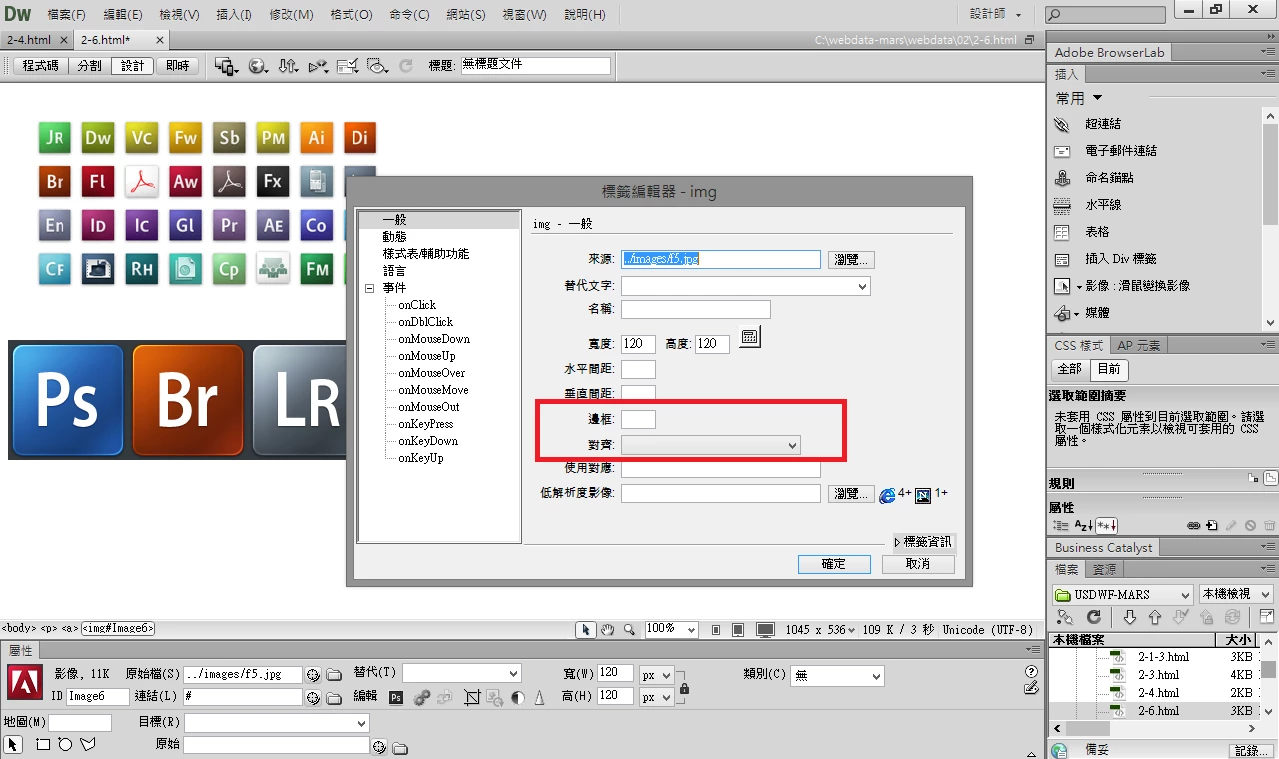Image resolution: width=1279 pixels, height=759 pixels.
Task: Open class dropdown in properties panel
Action: pyautogui.click(x=838, y=677)
